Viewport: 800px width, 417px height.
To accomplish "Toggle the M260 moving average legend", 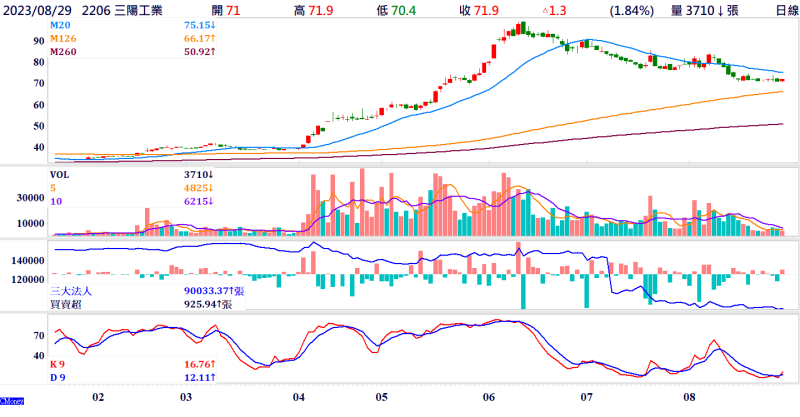I will (x=64, y=51).
